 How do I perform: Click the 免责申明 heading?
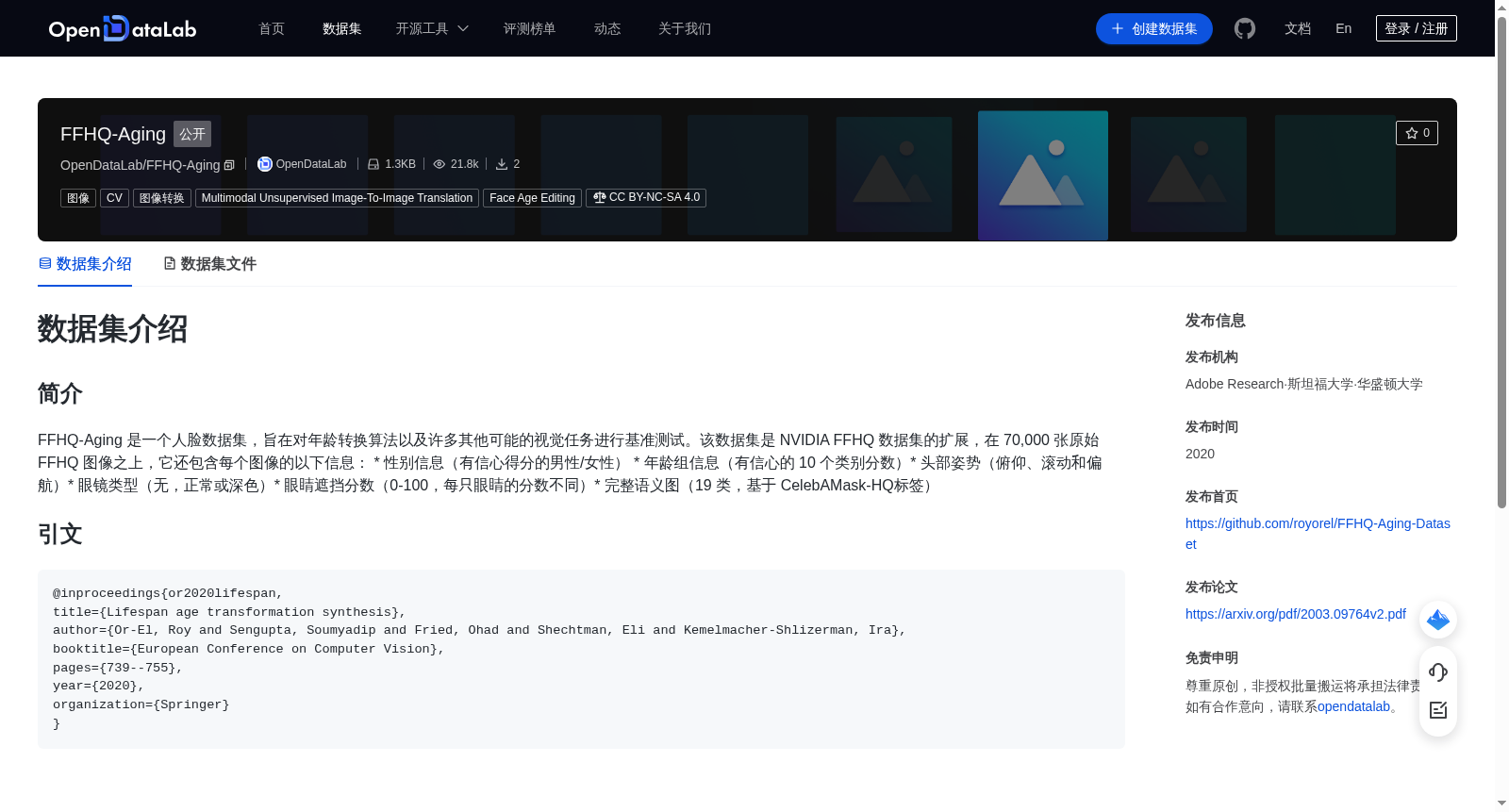point(1212,657)
